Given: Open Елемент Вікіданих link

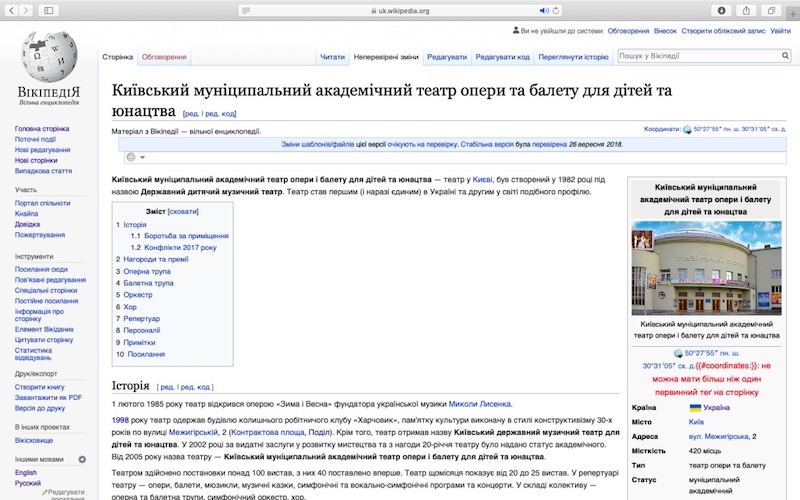Looking at the screenshot, I should tap(44, 330).
